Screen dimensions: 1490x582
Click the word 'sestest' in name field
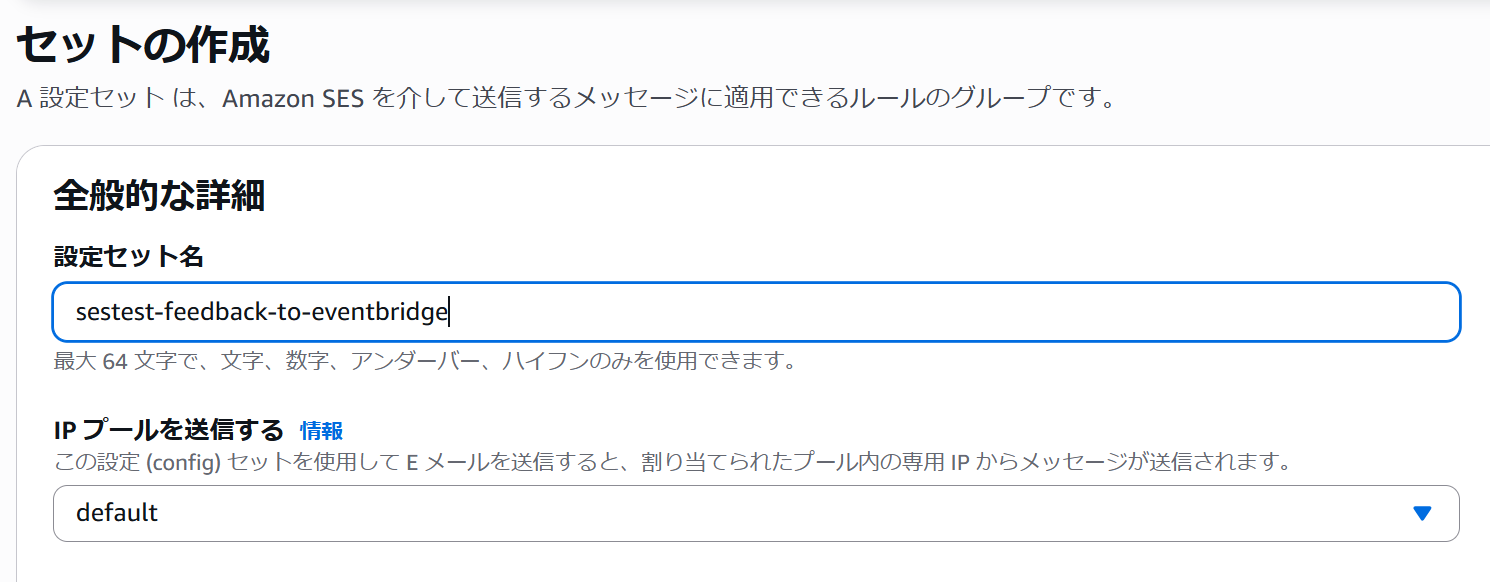(x=110, y=312)
